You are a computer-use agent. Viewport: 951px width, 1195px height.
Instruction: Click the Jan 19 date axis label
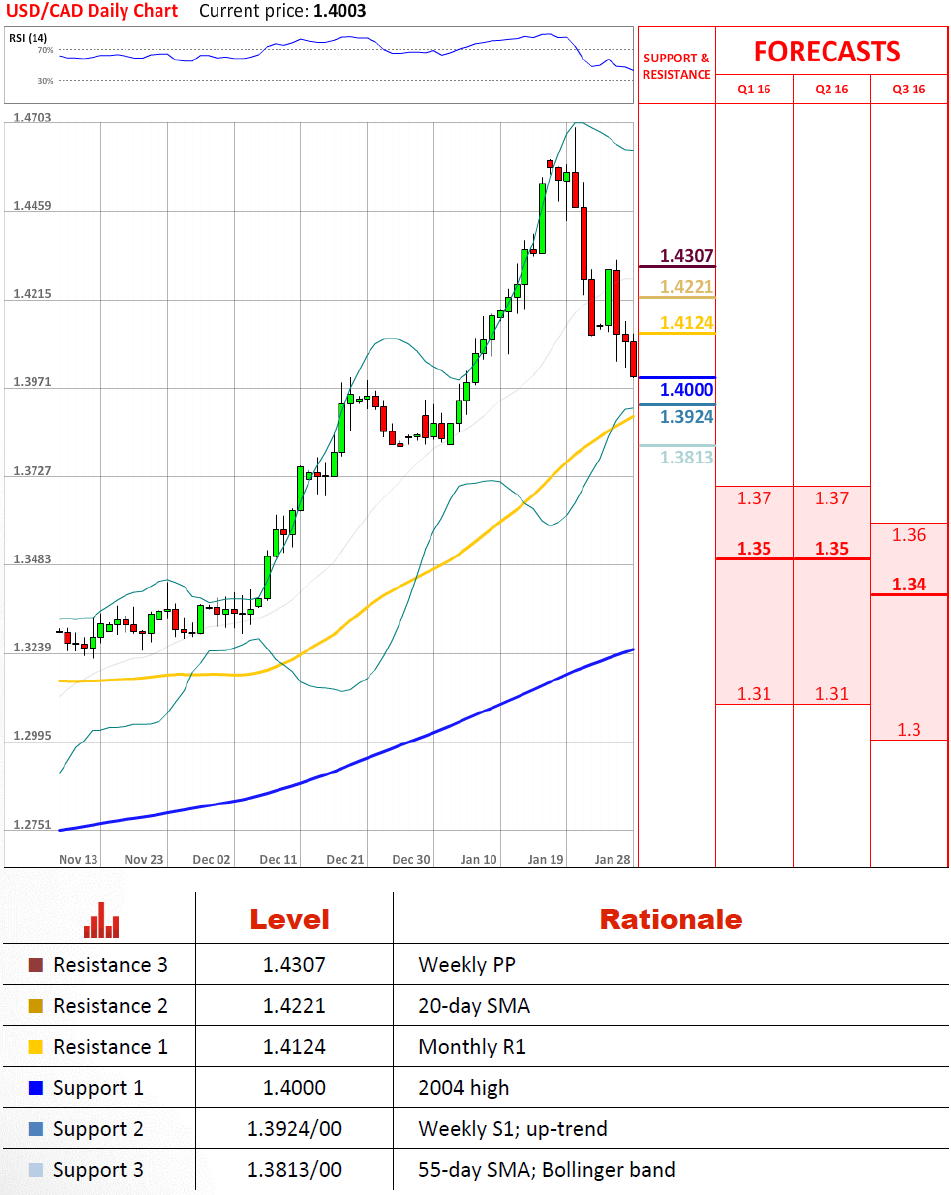pos(546,860)
